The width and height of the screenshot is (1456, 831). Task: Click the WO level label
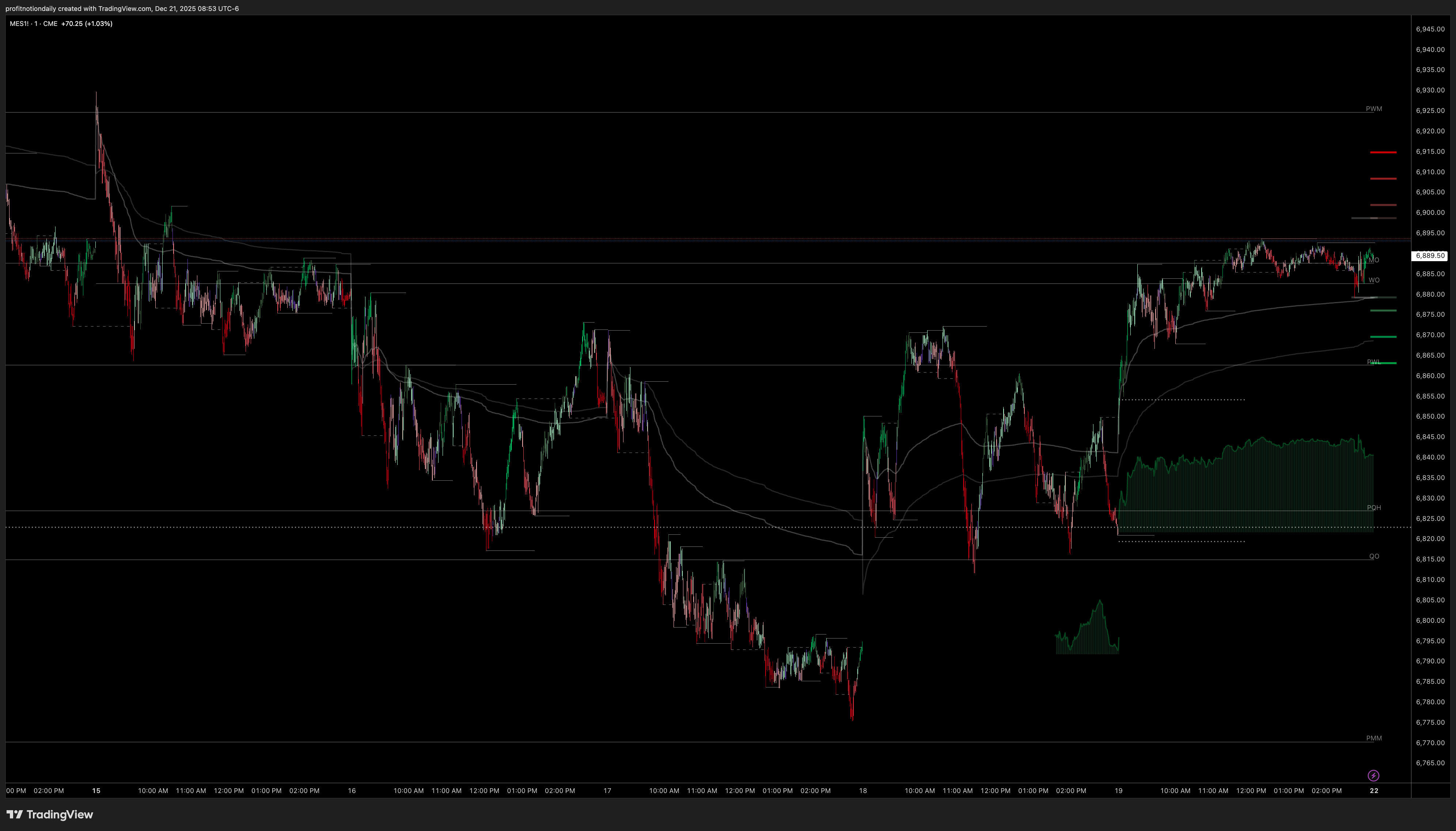[x=1374, y=280]
